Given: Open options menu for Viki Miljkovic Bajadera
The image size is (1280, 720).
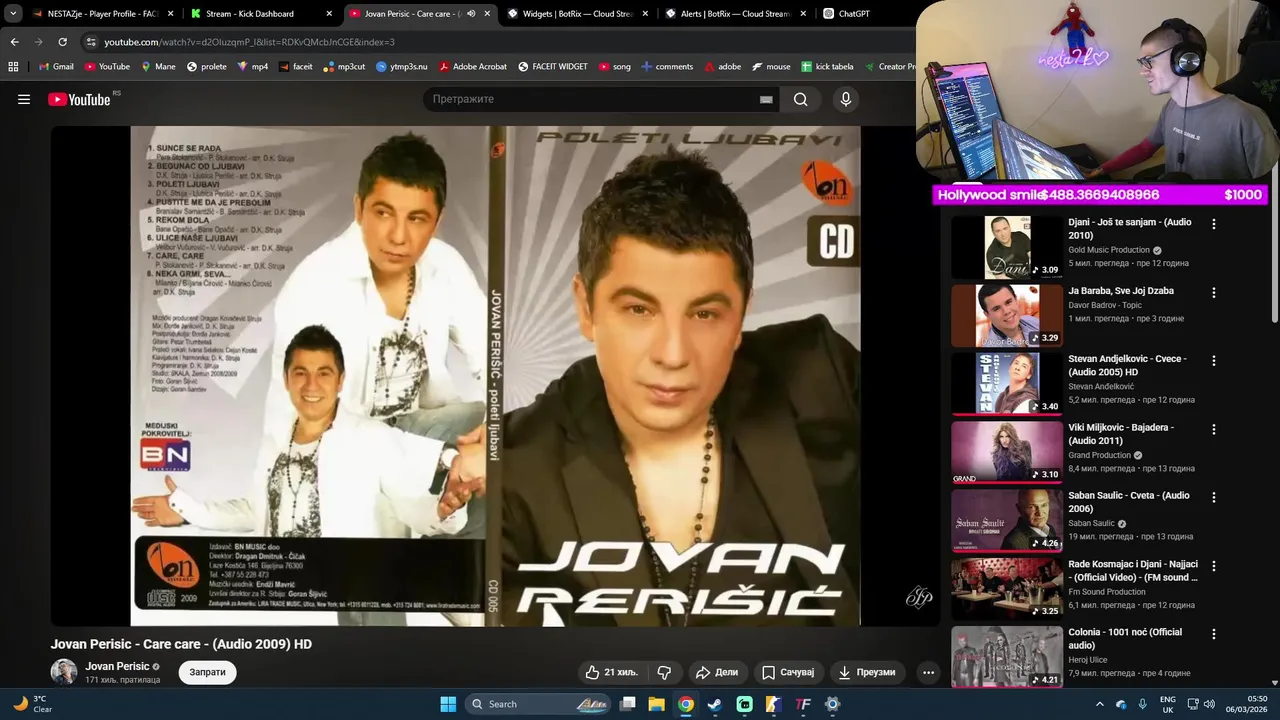Looking at the screenshot, I should click(1214, 429).
